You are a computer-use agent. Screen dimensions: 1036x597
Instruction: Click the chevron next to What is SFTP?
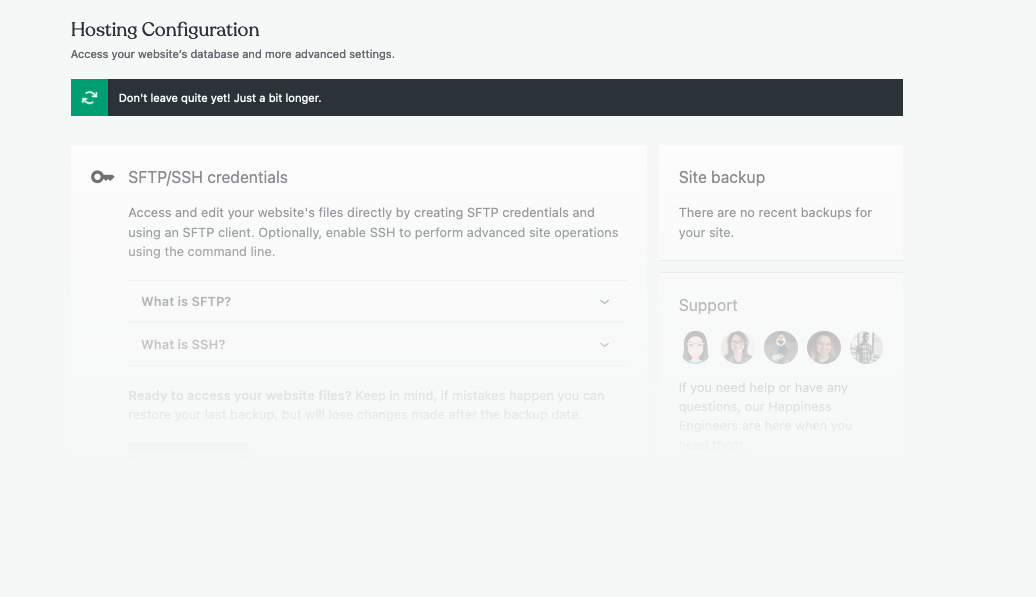(x=604, y=301)
